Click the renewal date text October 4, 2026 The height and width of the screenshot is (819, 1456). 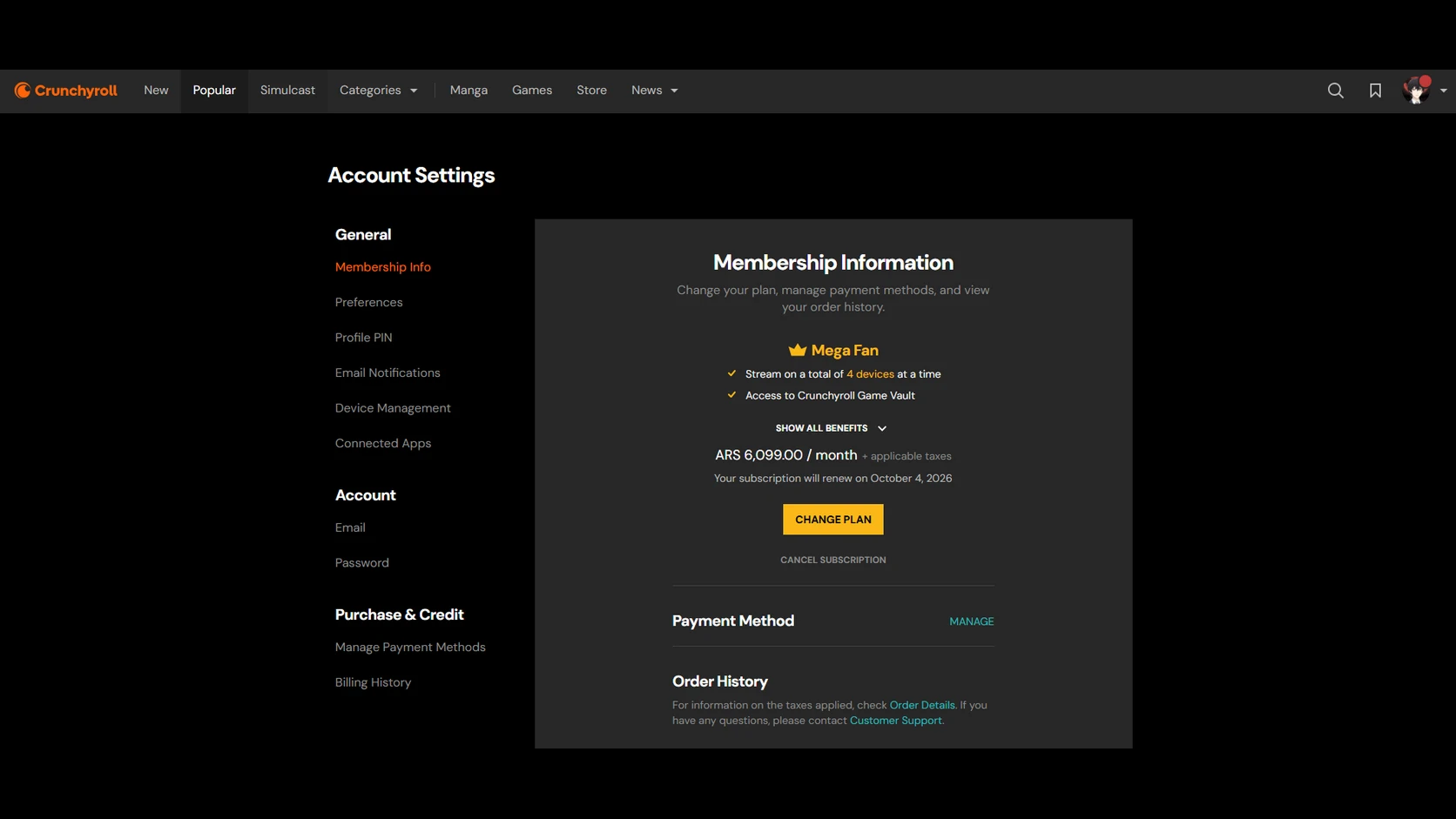click(911, 479)
